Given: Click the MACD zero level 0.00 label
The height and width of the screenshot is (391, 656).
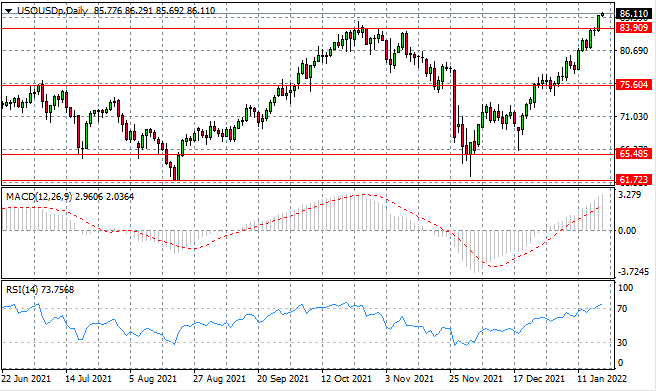Looking at the screenshot, I should pos(627,231).
